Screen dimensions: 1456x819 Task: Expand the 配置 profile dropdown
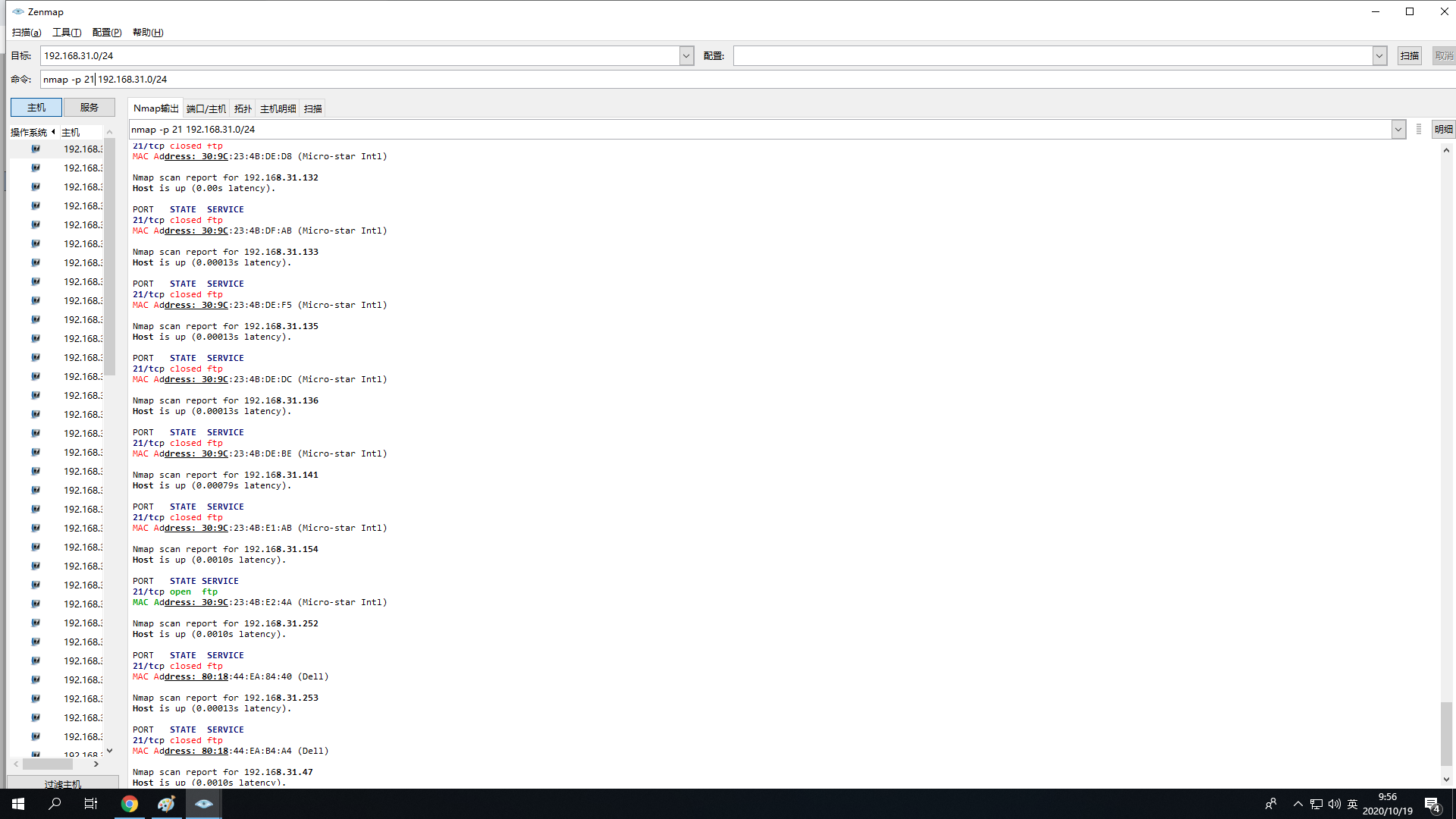click(x=1379, y=56)
